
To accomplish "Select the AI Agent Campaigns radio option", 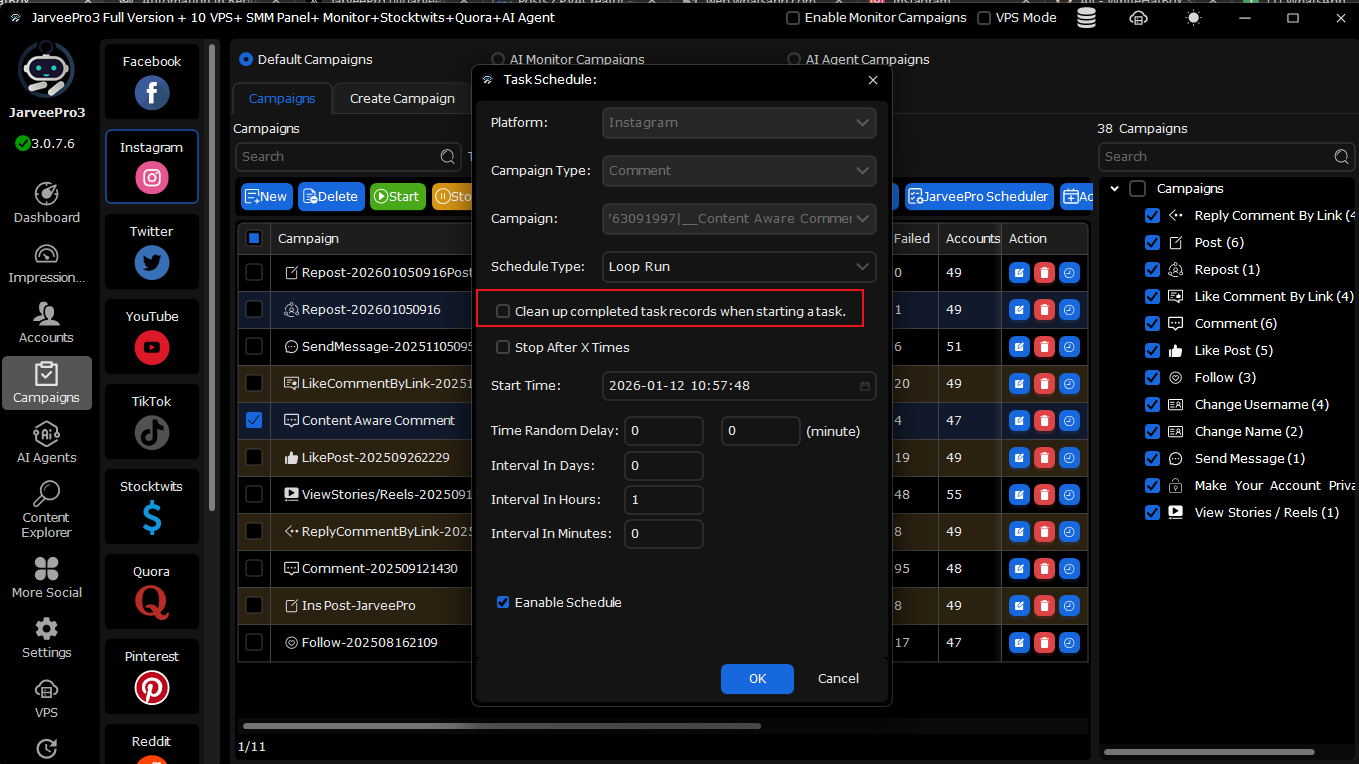I will 794,60.
